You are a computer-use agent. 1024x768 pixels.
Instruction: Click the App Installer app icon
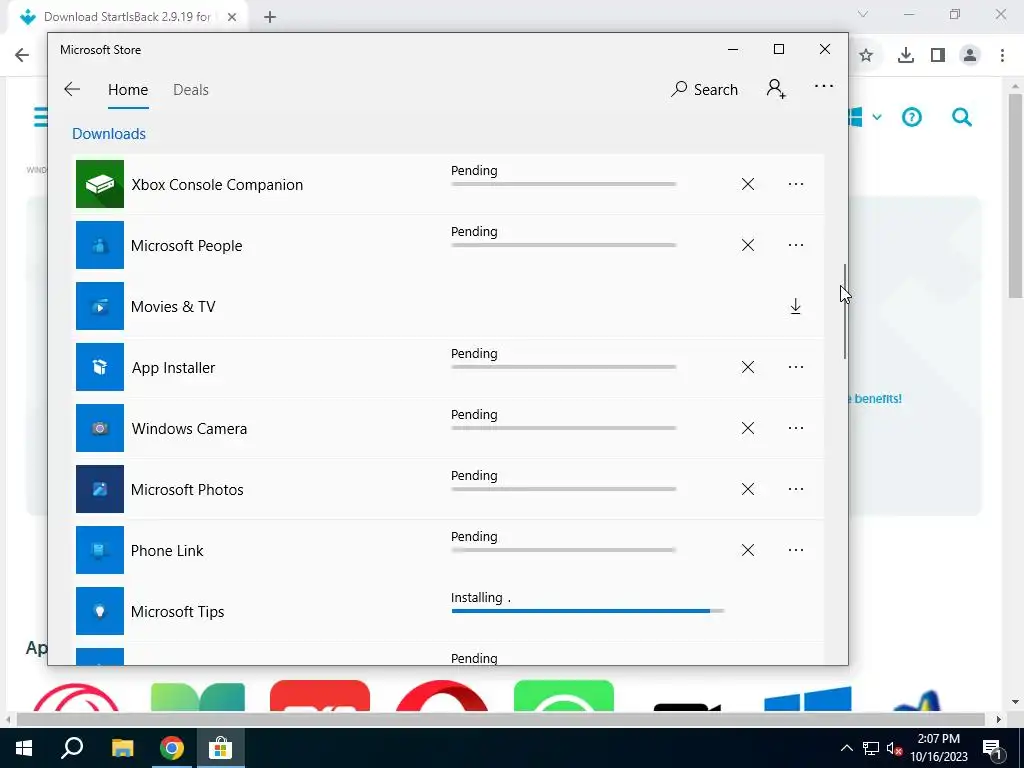99,367
